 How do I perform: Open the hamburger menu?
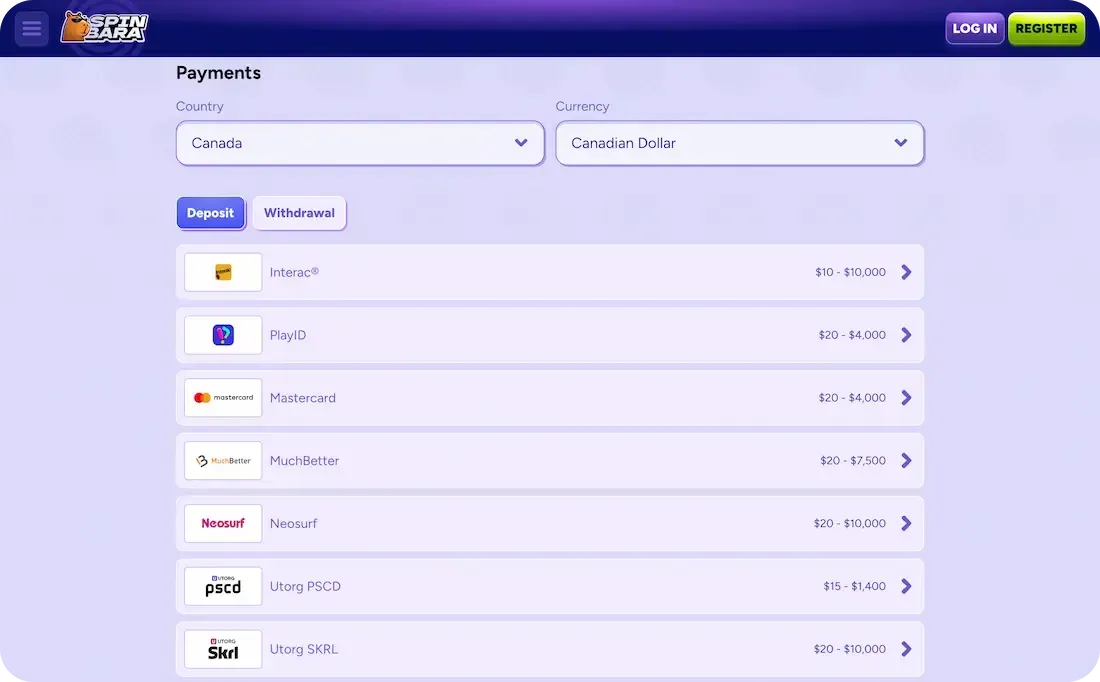pos(32,29)
